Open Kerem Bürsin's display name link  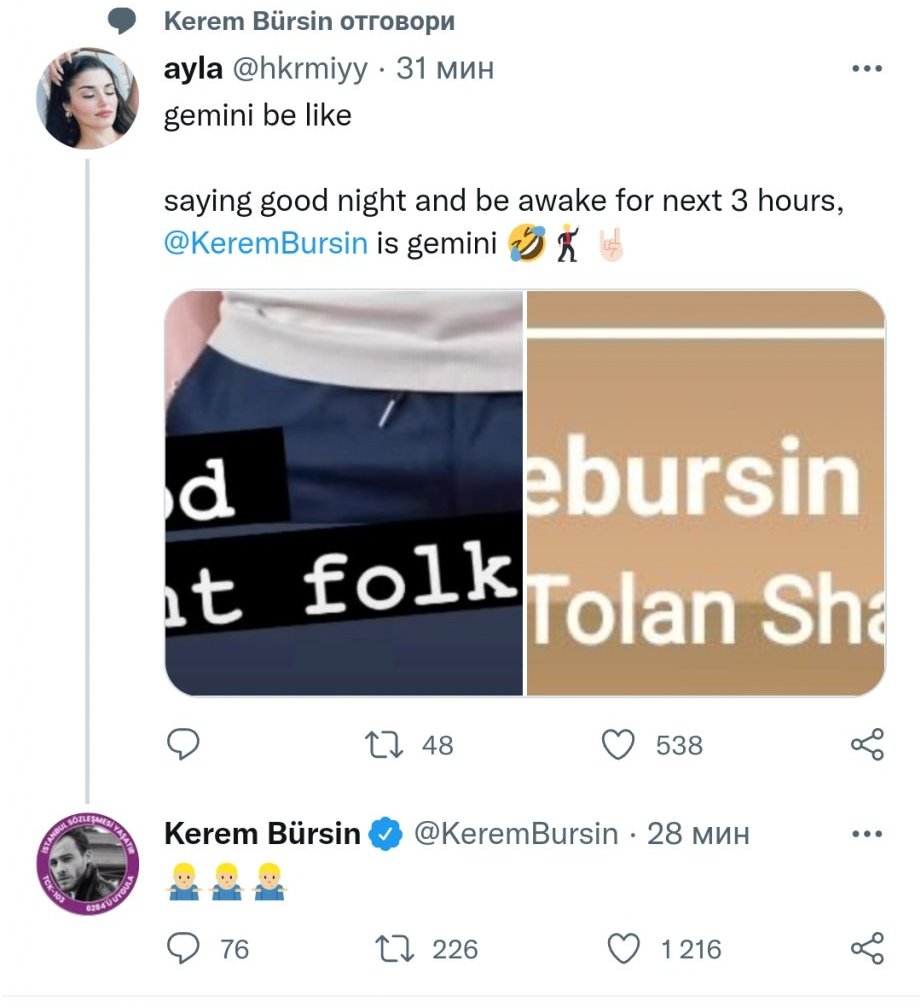point(261,833)
